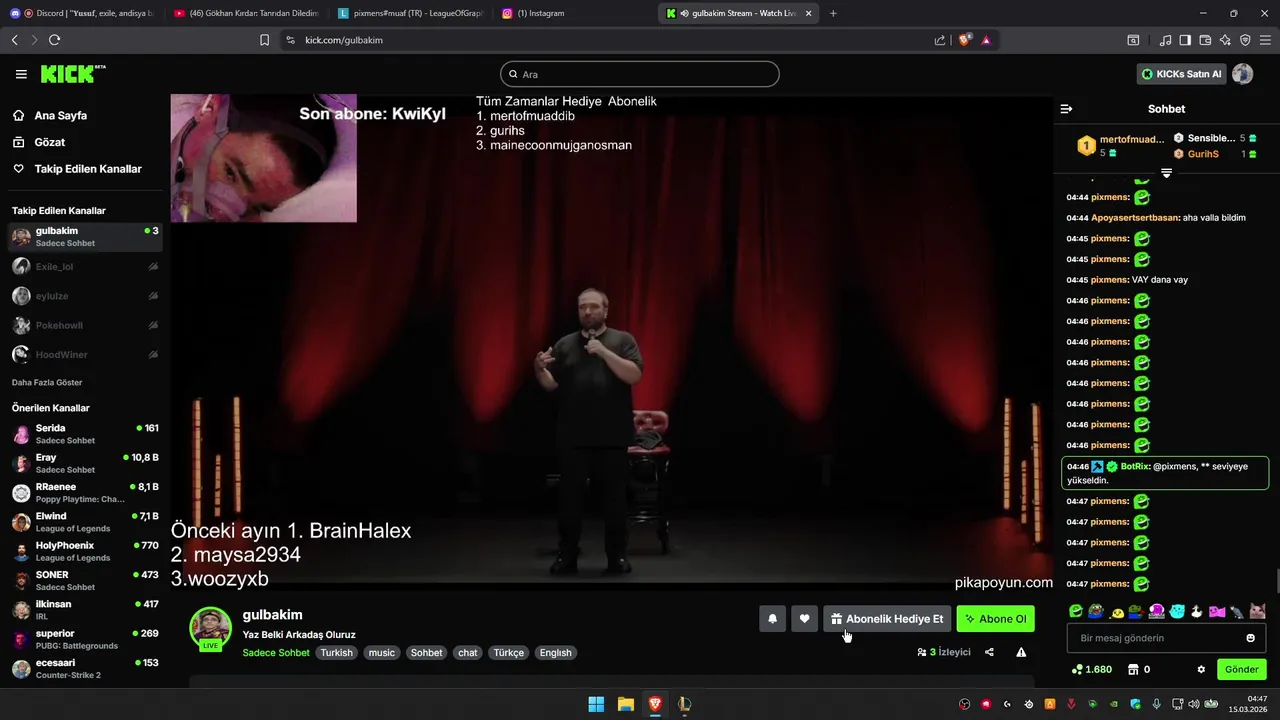The image size is (1280, 720).
Task: Collapse the chat leaderboard handle
Action: click(1166, 173)
